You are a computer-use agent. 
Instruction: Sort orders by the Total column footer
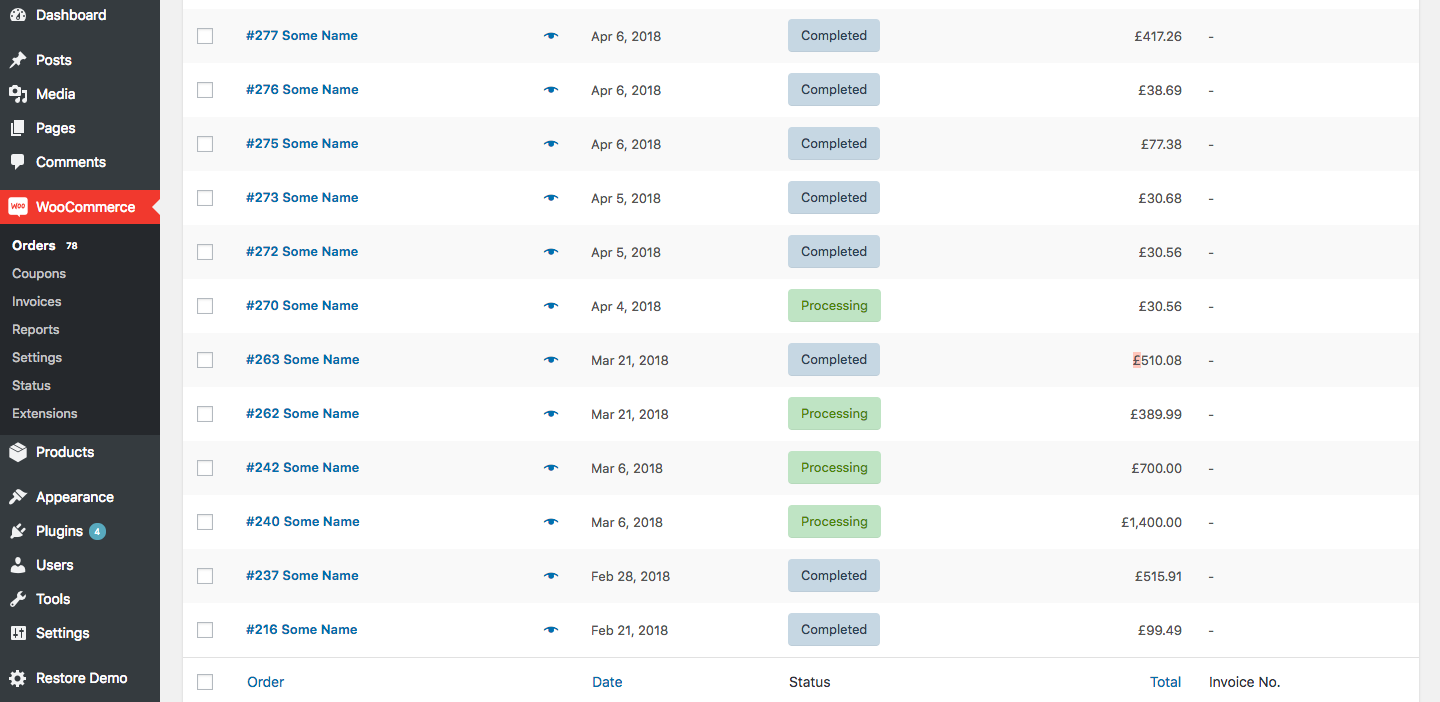tap(1165, 682)
